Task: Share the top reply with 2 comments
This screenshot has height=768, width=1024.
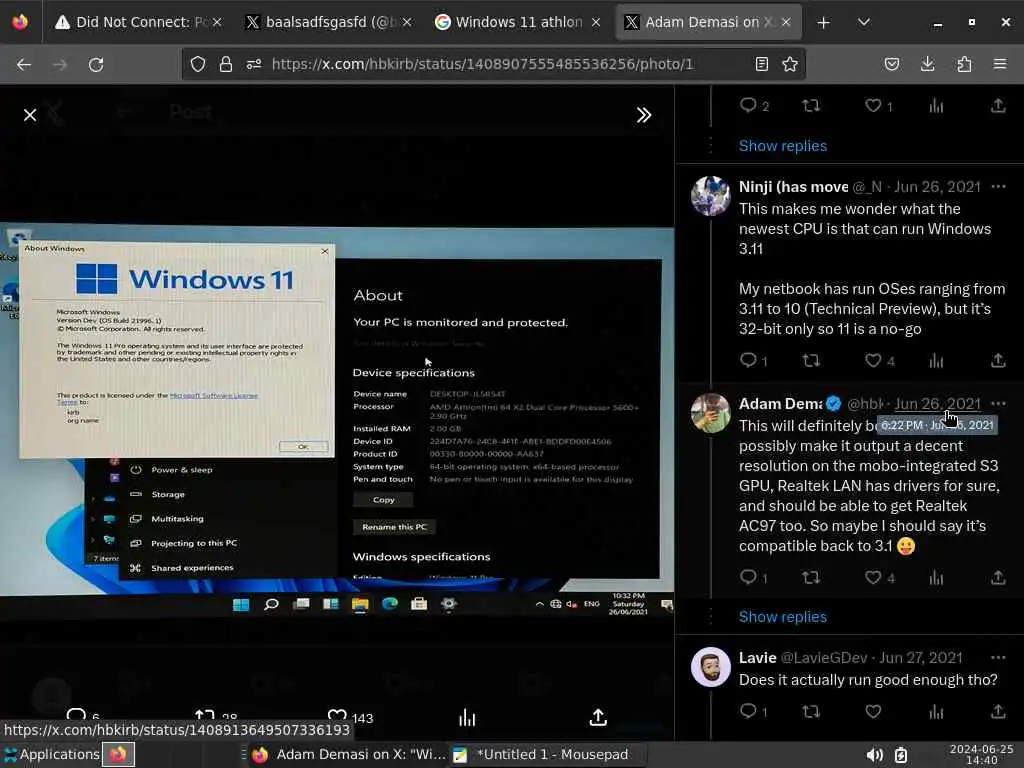Action: click(x=998, y=105)
